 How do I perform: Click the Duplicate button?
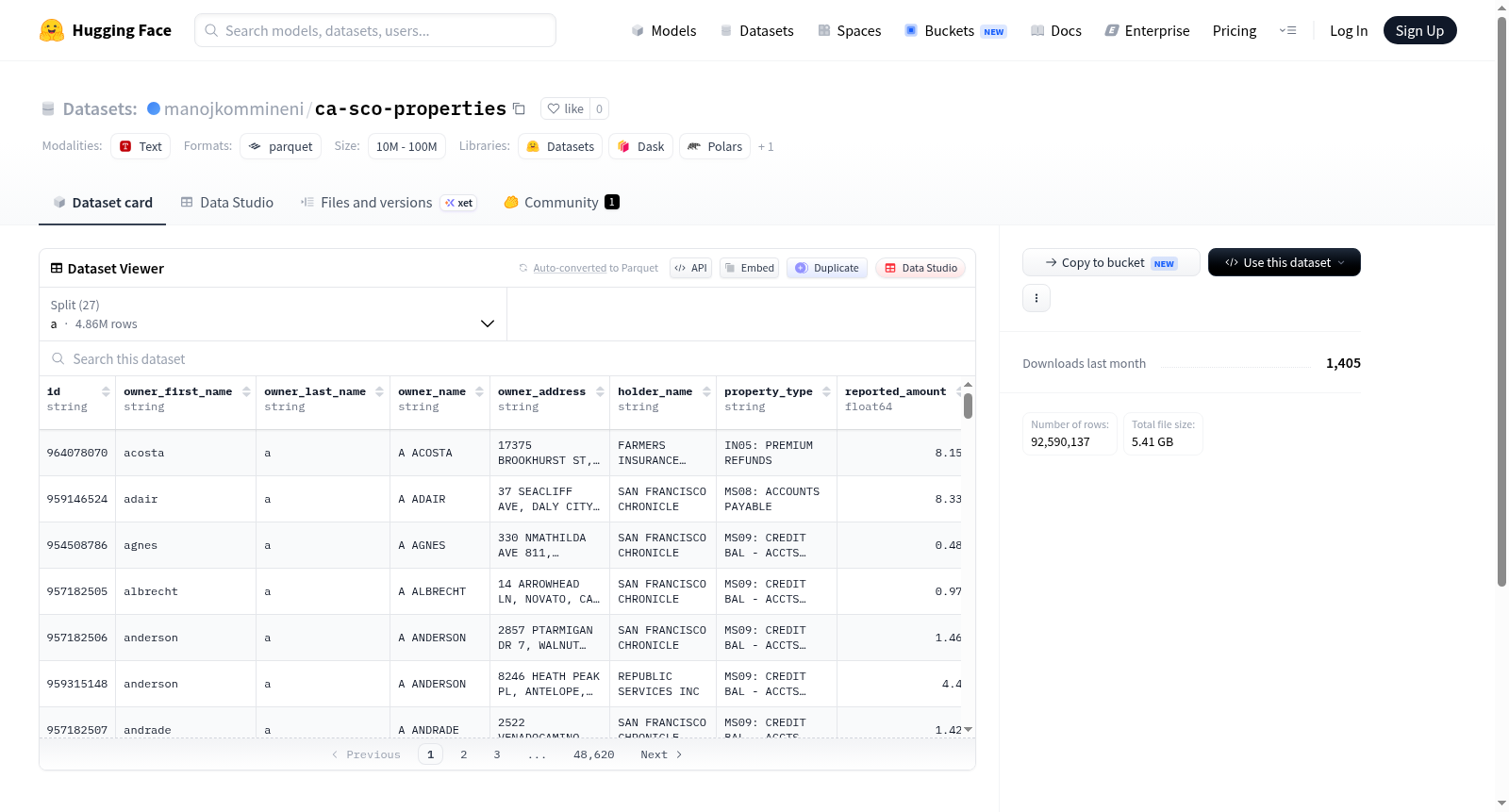pos(827,268)
